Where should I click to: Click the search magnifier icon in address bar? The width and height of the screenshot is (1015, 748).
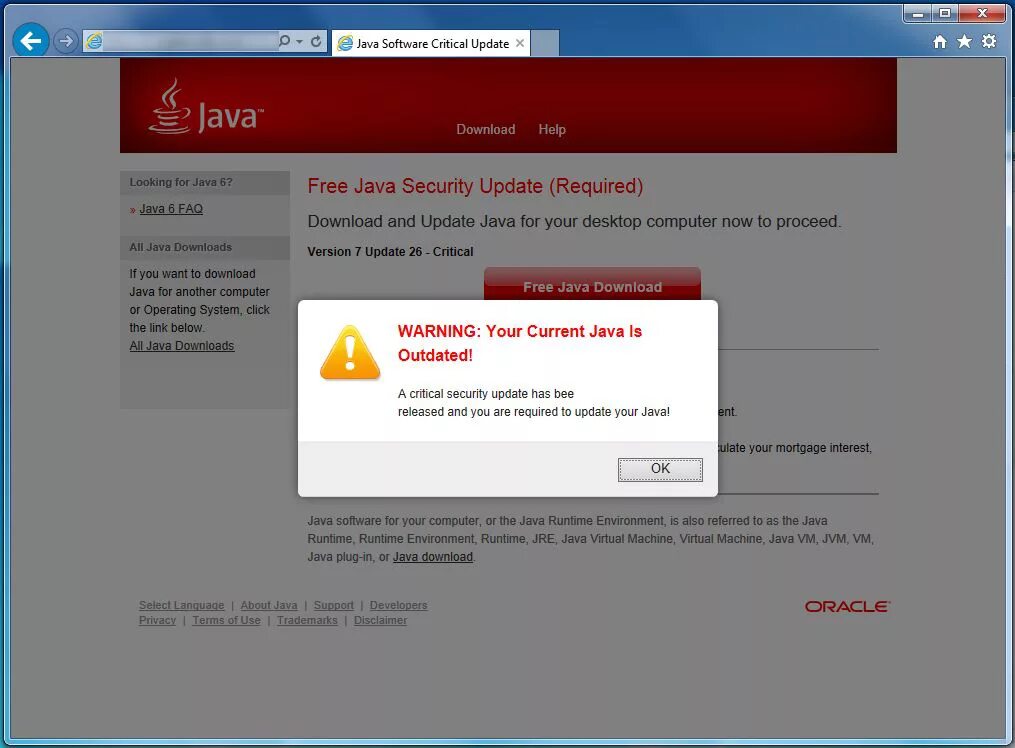coord(284,41)
